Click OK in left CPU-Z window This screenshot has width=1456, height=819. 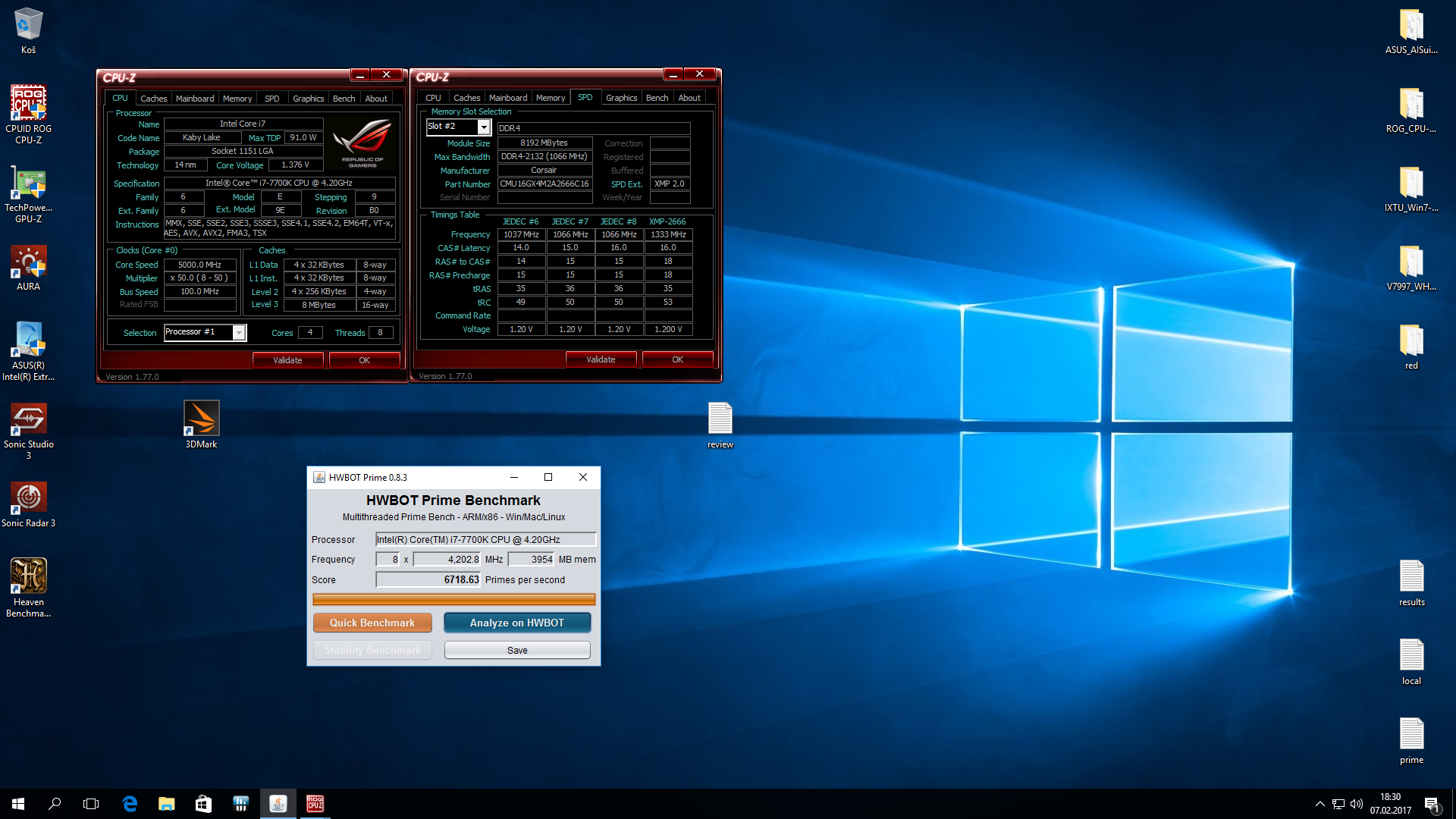[364, 360]
